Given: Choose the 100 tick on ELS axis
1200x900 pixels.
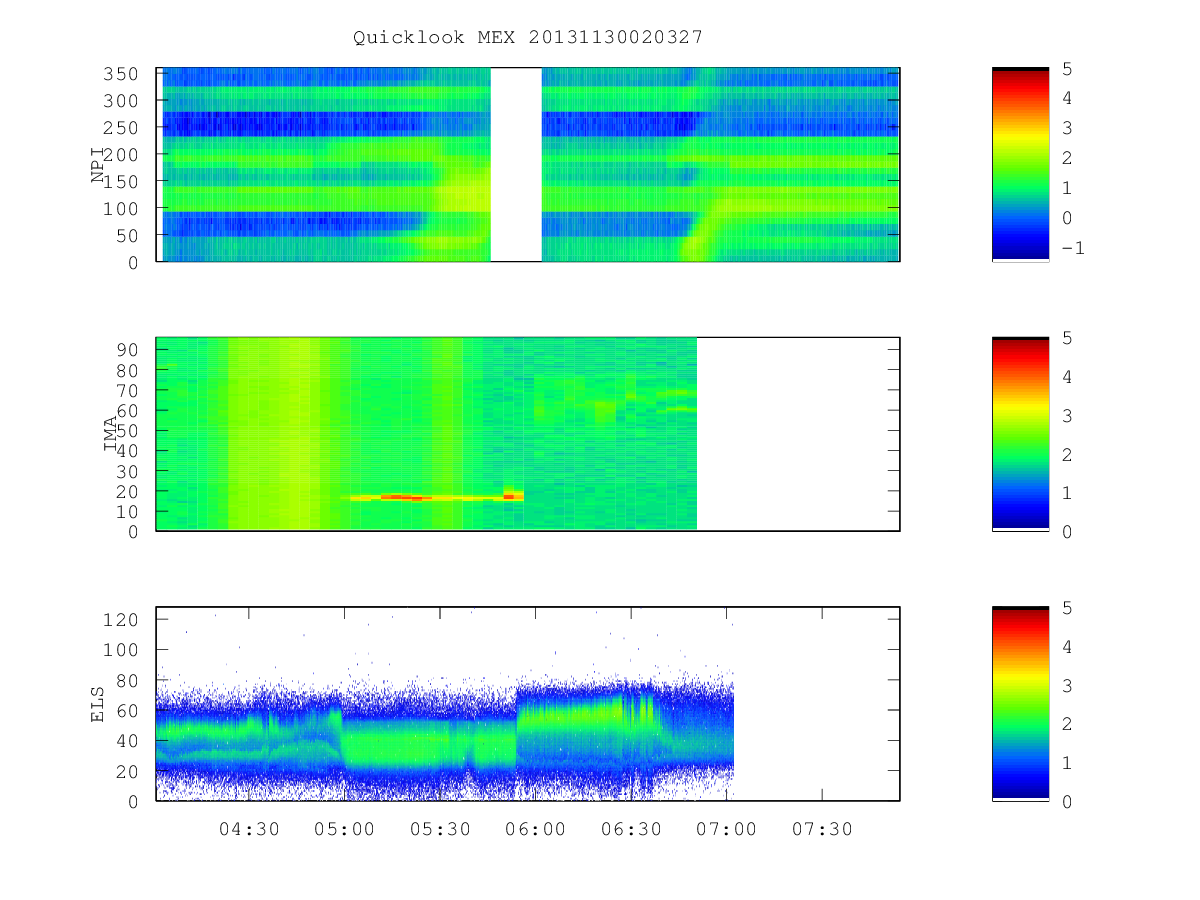Looking at the screenshot, I should tap(121, 650).
